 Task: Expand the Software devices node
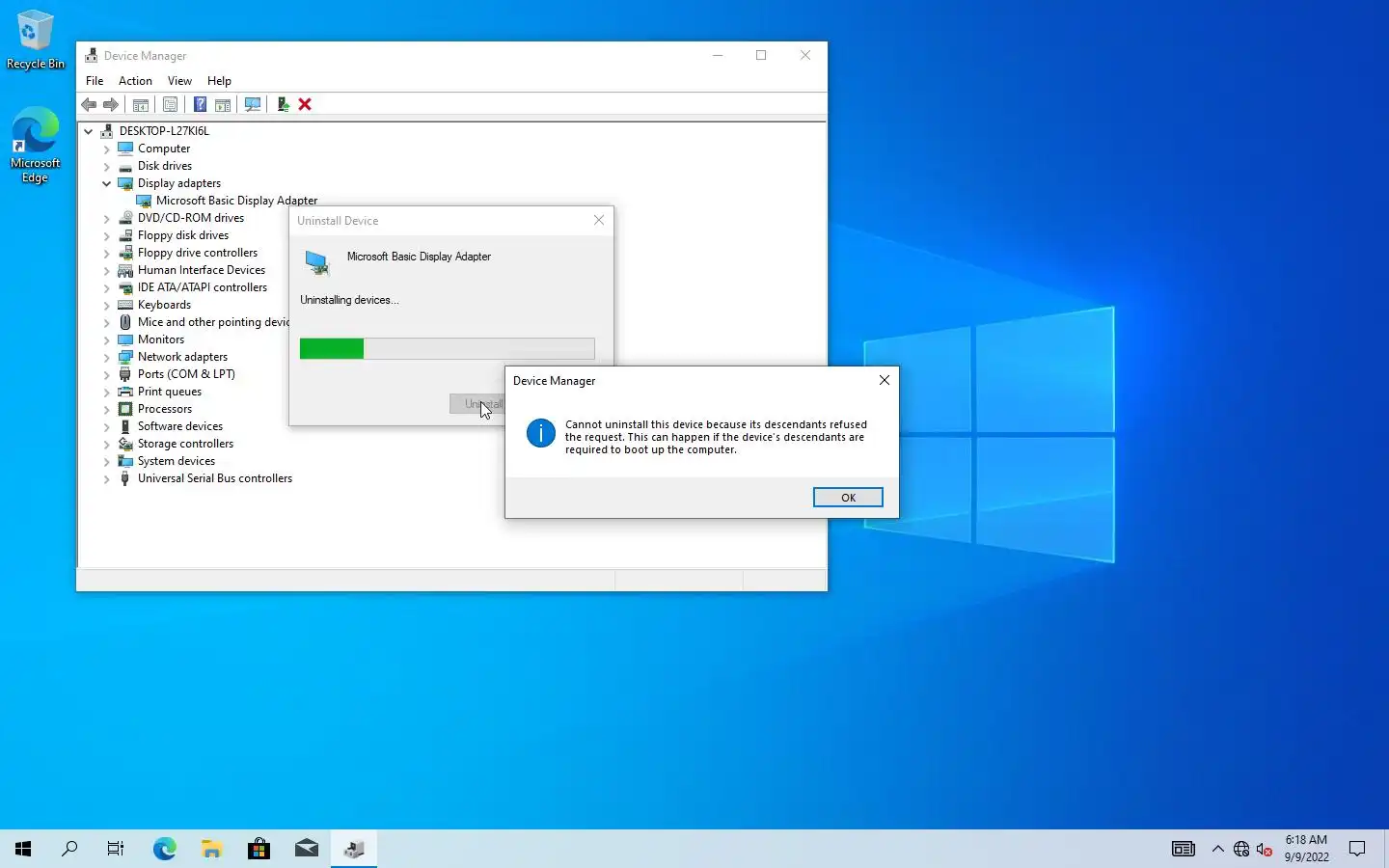point(106,426)
